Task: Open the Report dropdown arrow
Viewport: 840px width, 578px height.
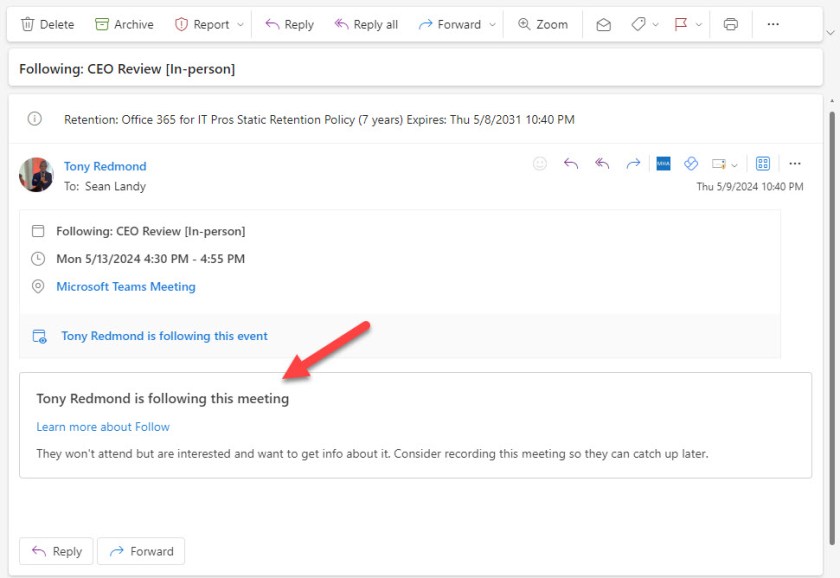Action: (x=241, y=25)
